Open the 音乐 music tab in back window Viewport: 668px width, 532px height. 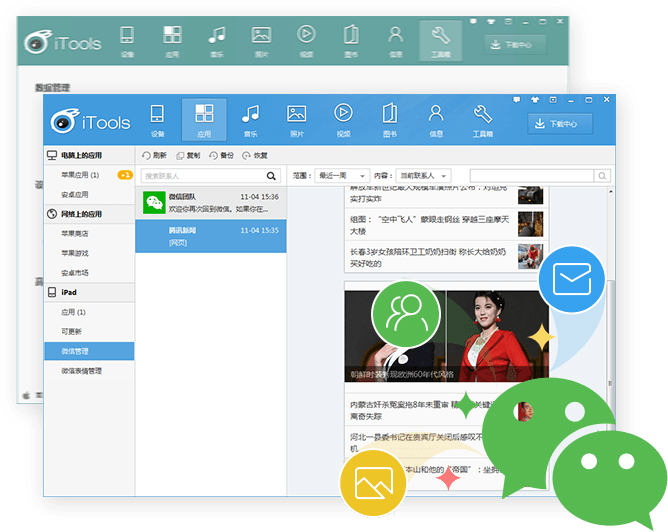pyautogui.click(x=217, y=41)
